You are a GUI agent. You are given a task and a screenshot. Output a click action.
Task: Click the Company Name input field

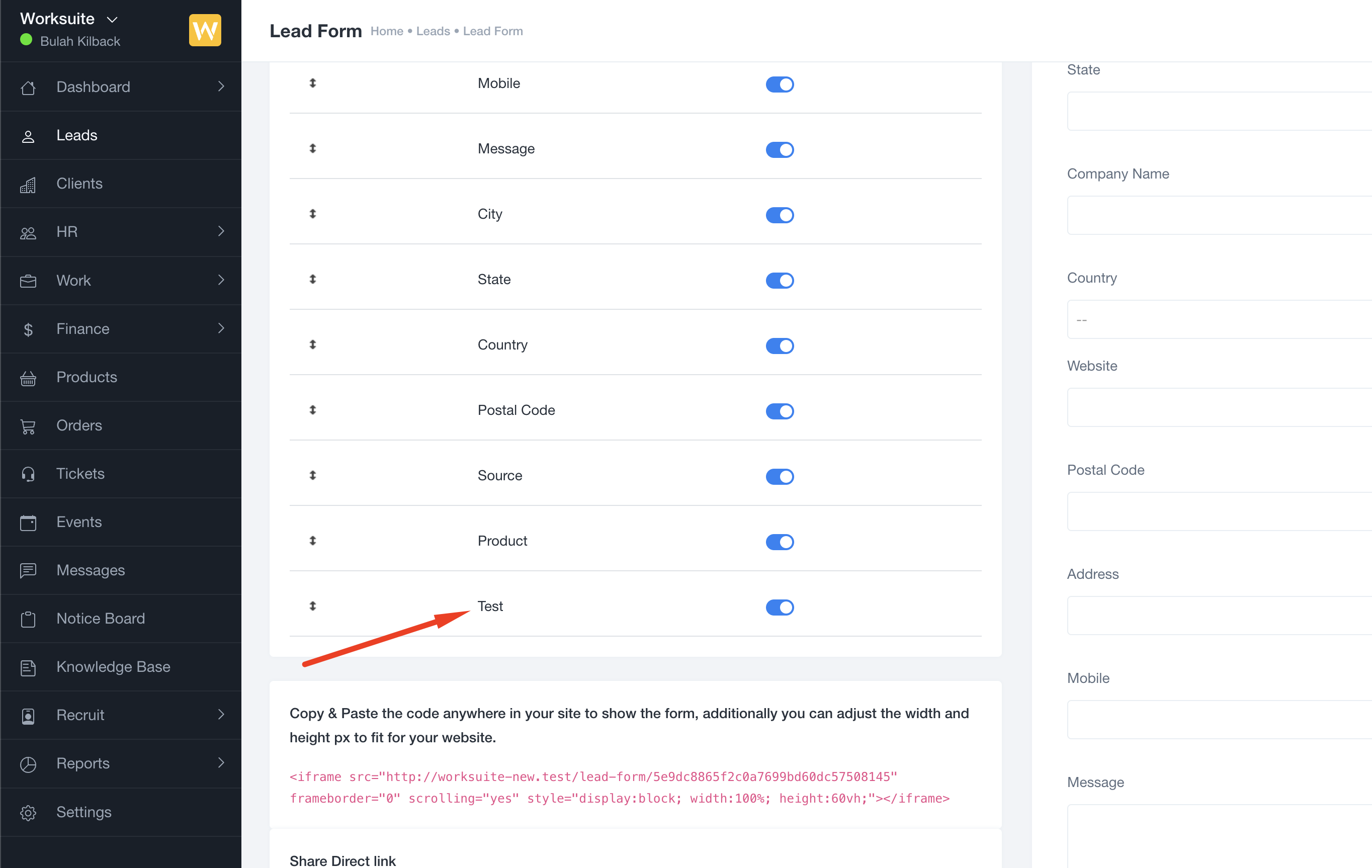[x=1219, y=215]
